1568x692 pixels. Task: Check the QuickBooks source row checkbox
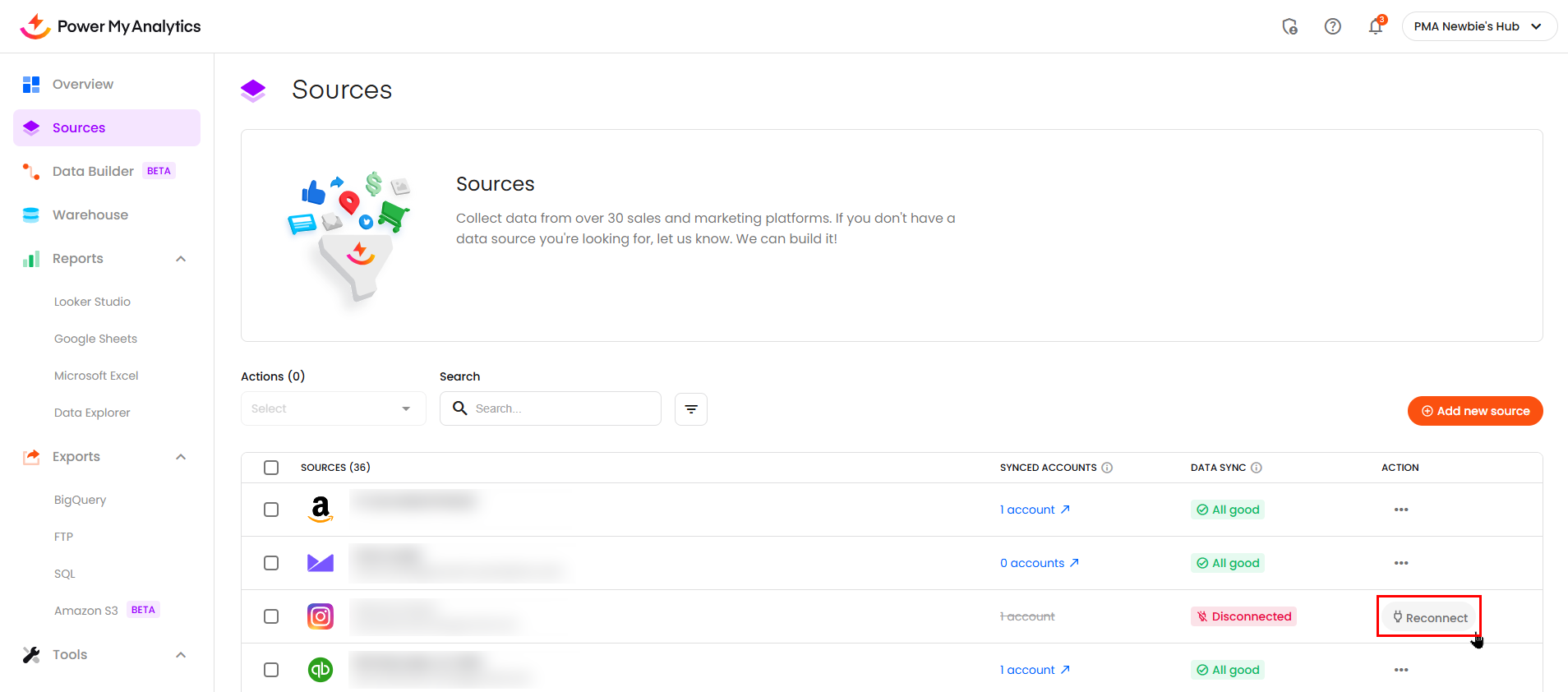[x=271, y=670]
